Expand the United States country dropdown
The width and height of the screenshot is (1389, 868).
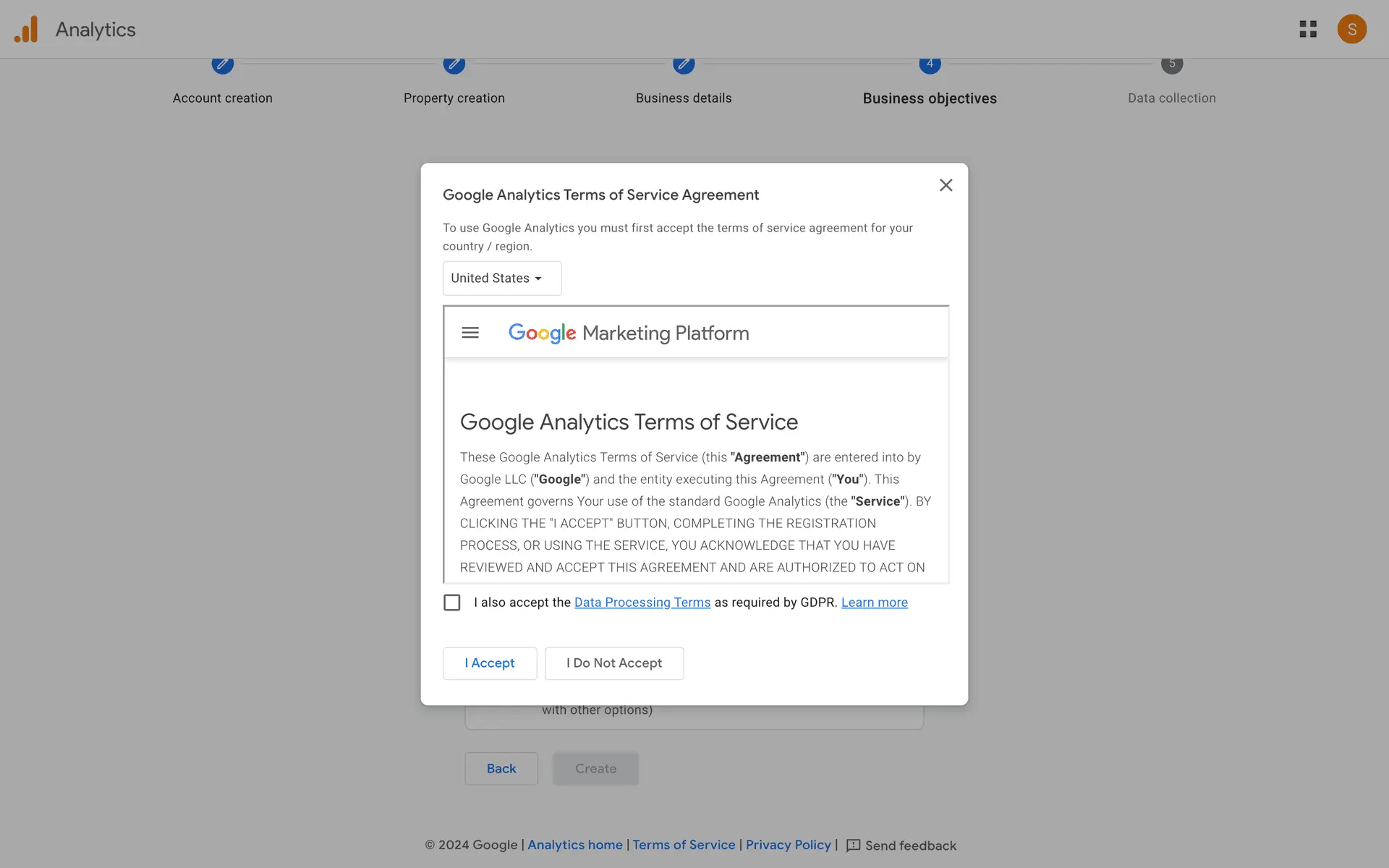[x=502, y=278]
